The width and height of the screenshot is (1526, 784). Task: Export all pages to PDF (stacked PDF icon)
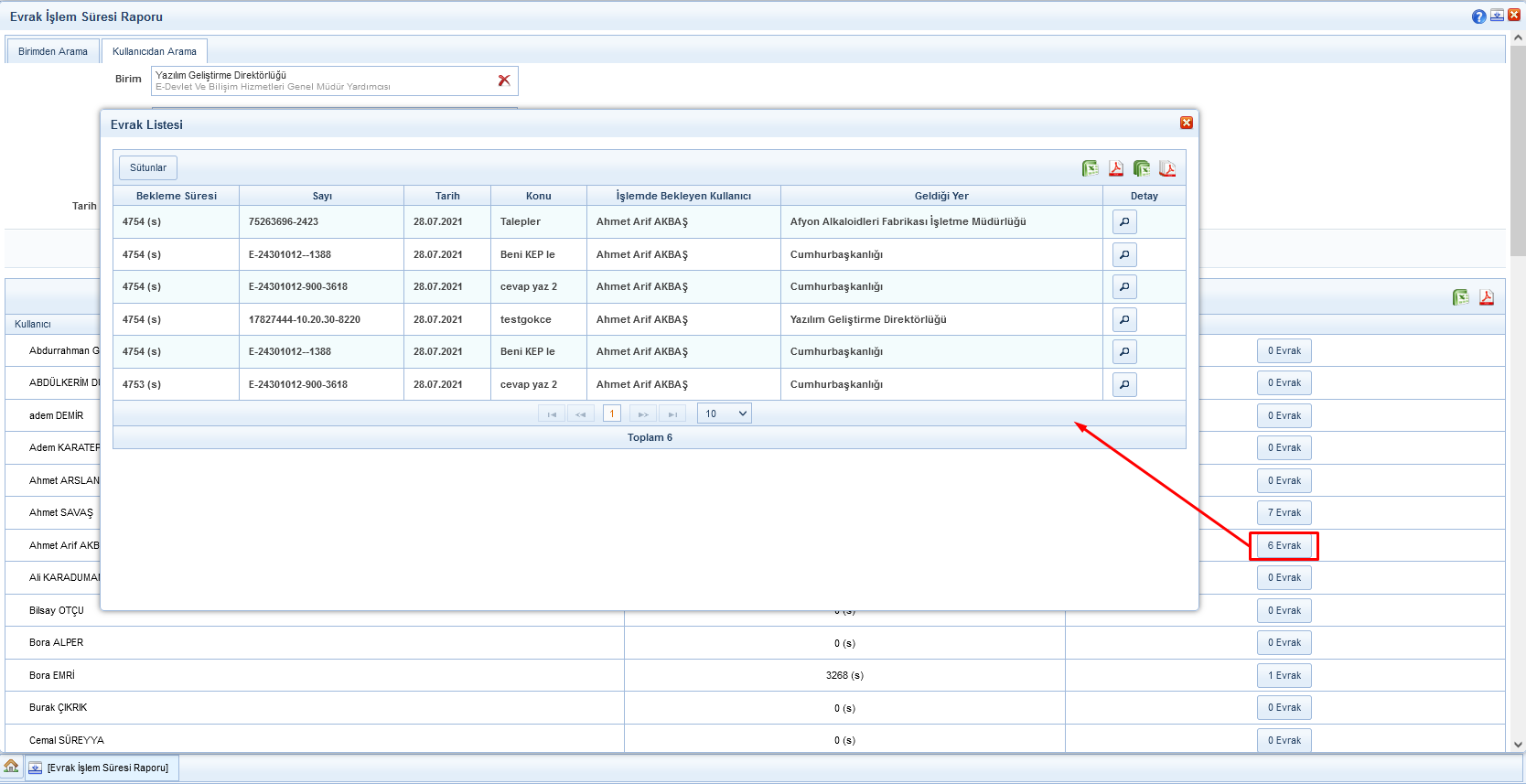[1167, 168]
